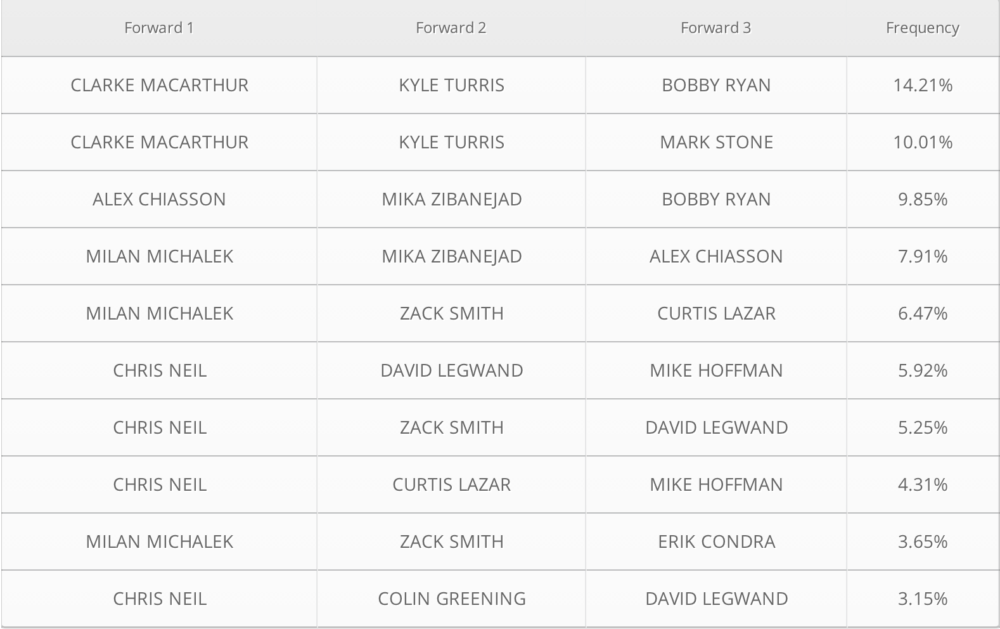The height and width of the screenshot is (629, 1000).
Task: Select Mika Zibanejad in the 9.85% row
Action: click(451, 199)
